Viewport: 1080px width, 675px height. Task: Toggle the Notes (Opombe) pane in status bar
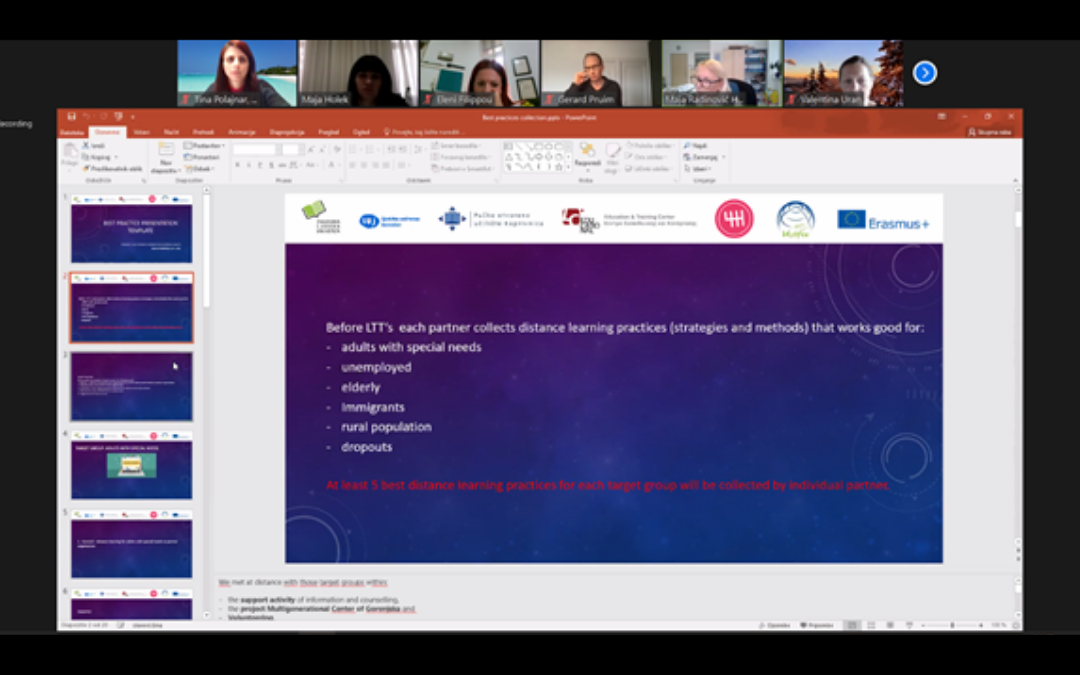pyautogui.click(x=773, y=625)
